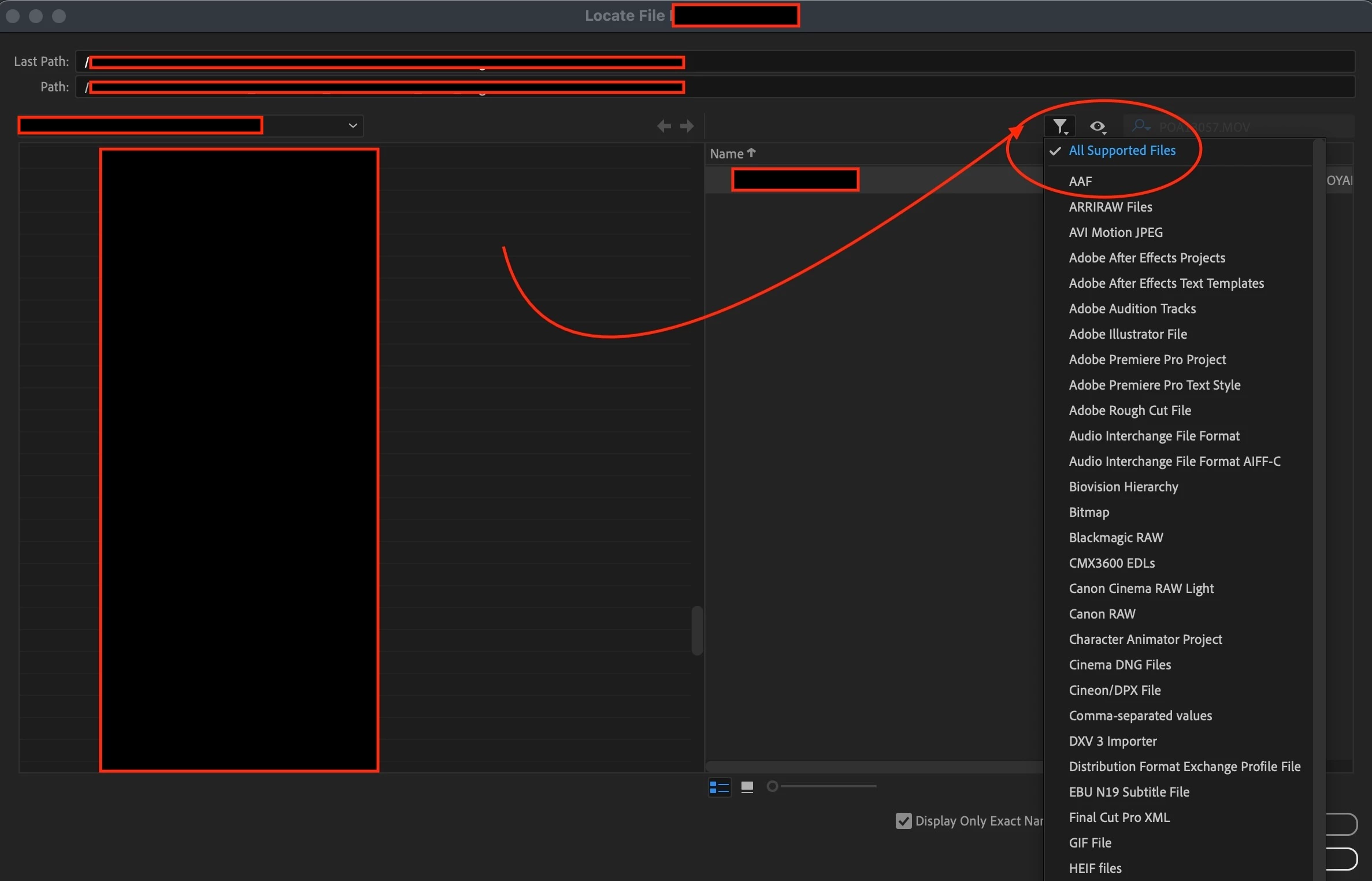Click the file type filter funnel icon

[x=1059, y=126]
